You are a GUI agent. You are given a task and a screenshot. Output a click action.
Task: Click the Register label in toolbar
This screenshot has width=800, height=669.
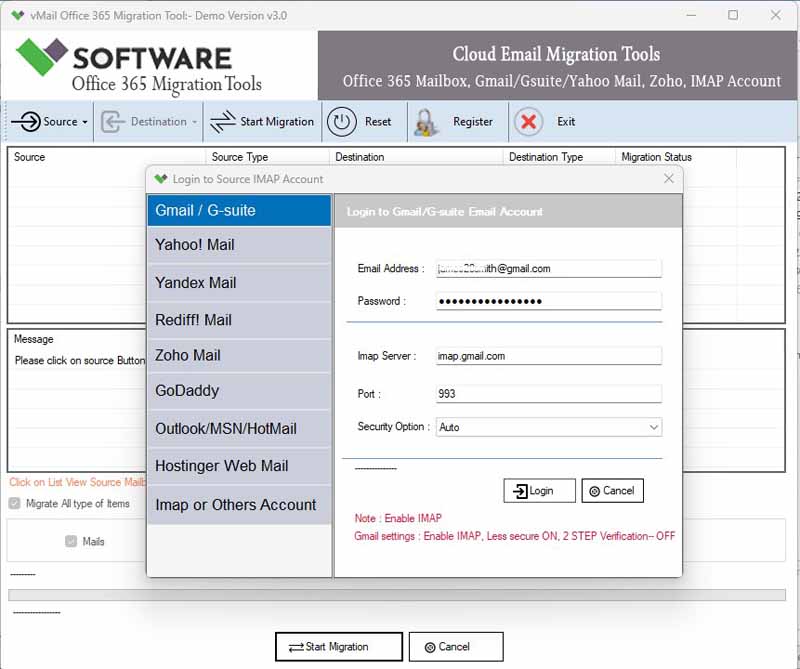click(x=473, y=121)
